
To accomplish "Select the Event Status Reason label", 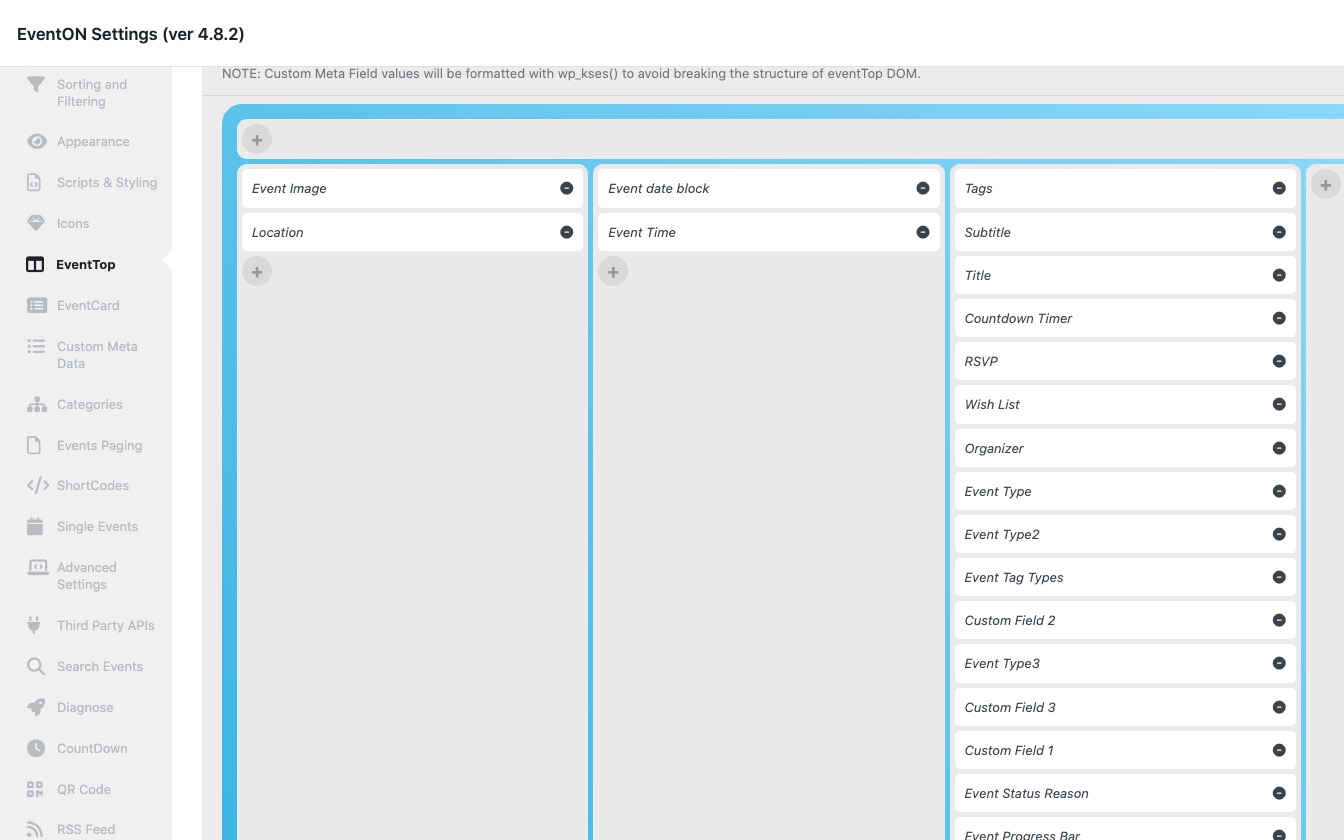I will 1027,793.
